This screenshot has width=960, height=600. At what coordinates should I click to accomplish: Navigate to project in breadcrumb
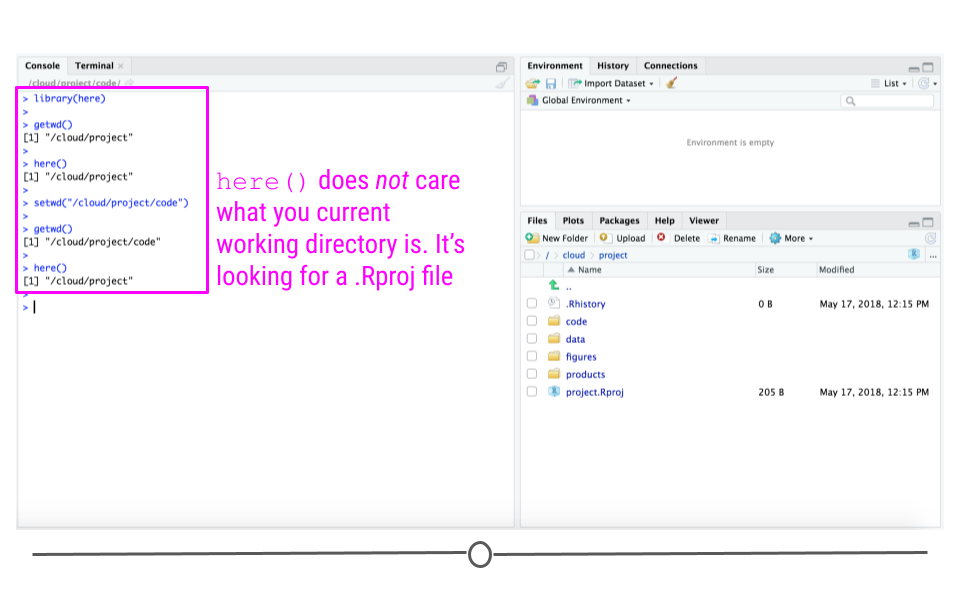point(613,255)
